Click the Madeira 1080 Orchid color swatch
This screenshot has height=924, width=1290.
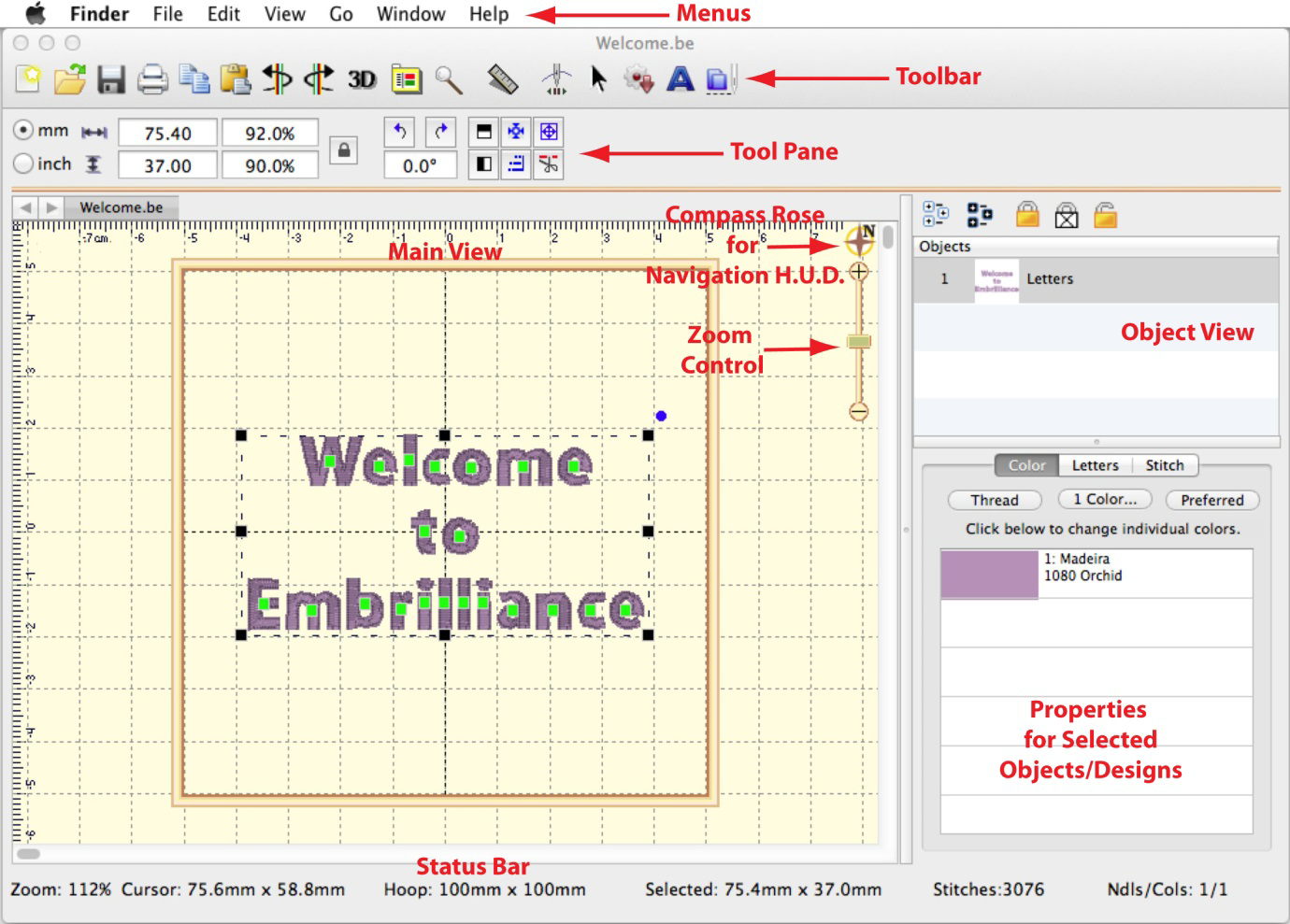point(988,572)
